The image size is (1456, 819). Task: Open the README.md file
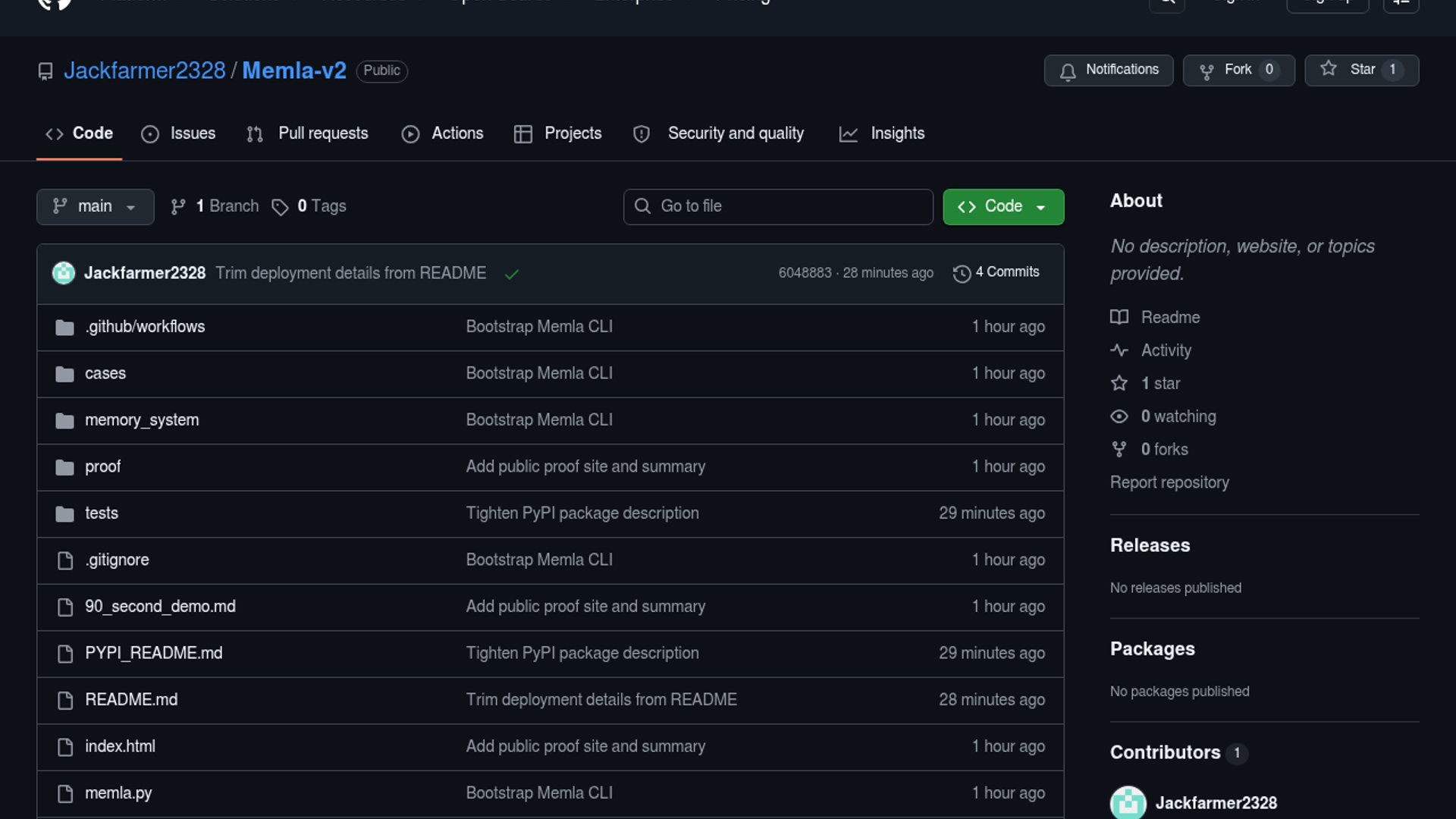(131, 700)
